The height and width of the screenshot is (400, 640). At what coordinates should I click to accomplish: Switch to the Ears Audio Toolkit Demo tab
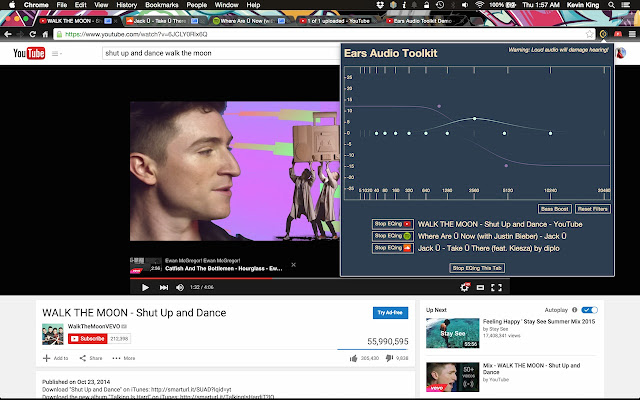pos(422,21)
